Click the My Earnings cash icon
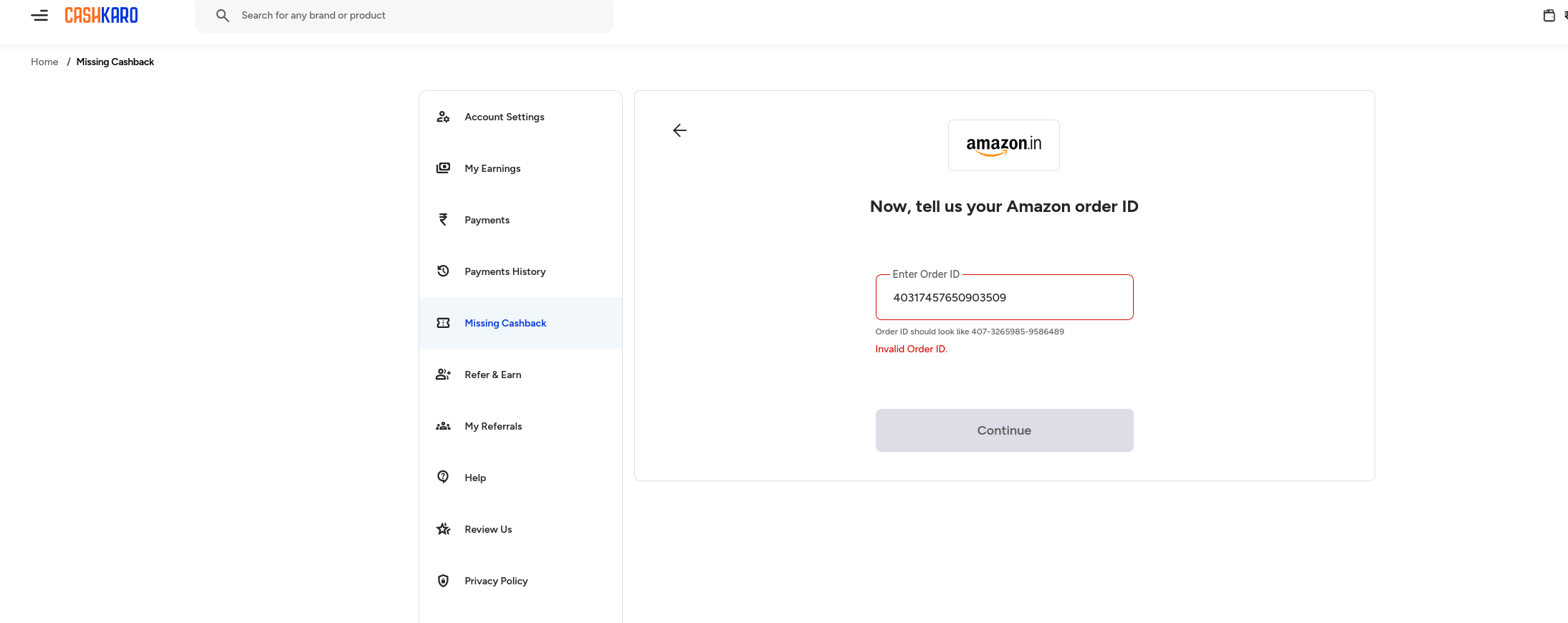Image resolution: width=1568 pixels, height=623 pixels. click(x=443, y=168)
